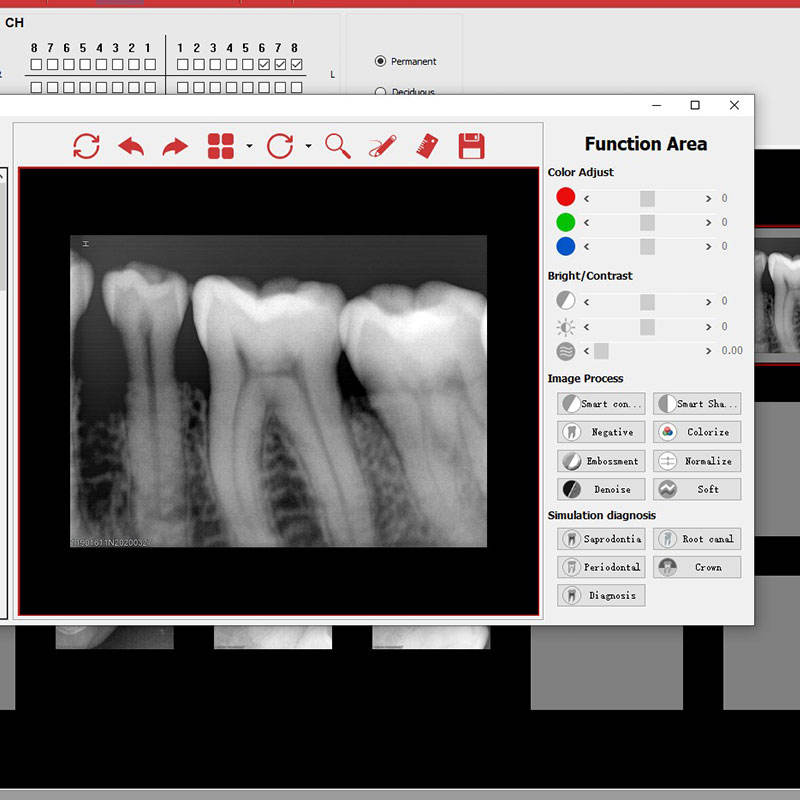
Task: Click the redo arrow icon
Action: [175, 146]
